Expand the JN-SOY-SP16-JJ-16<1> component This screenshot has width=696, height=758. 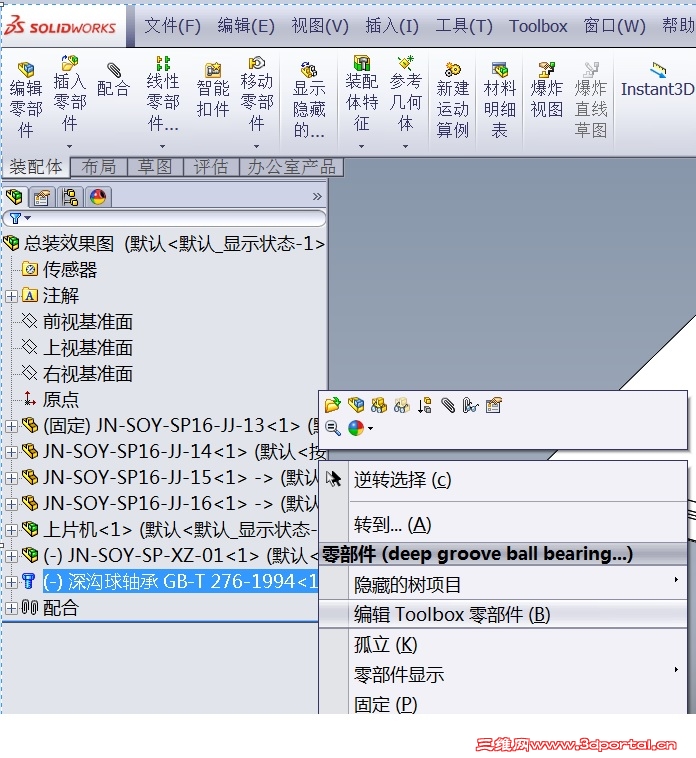[x=11, y=504]
